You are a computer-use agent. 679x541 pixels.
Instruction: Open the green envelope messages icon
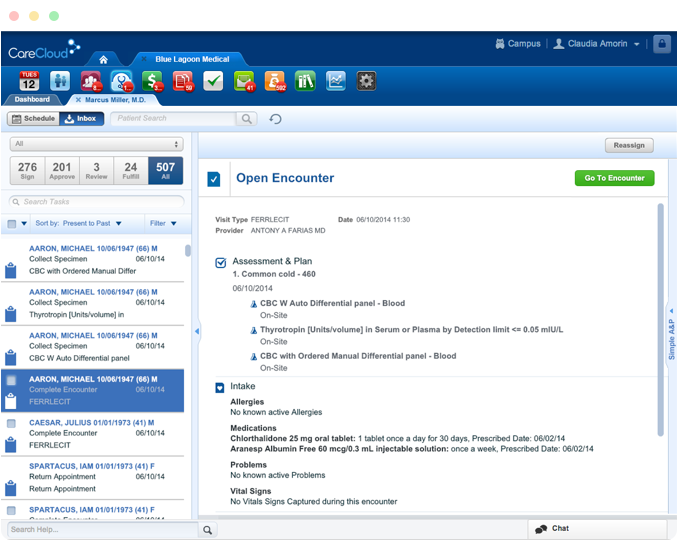244,81
